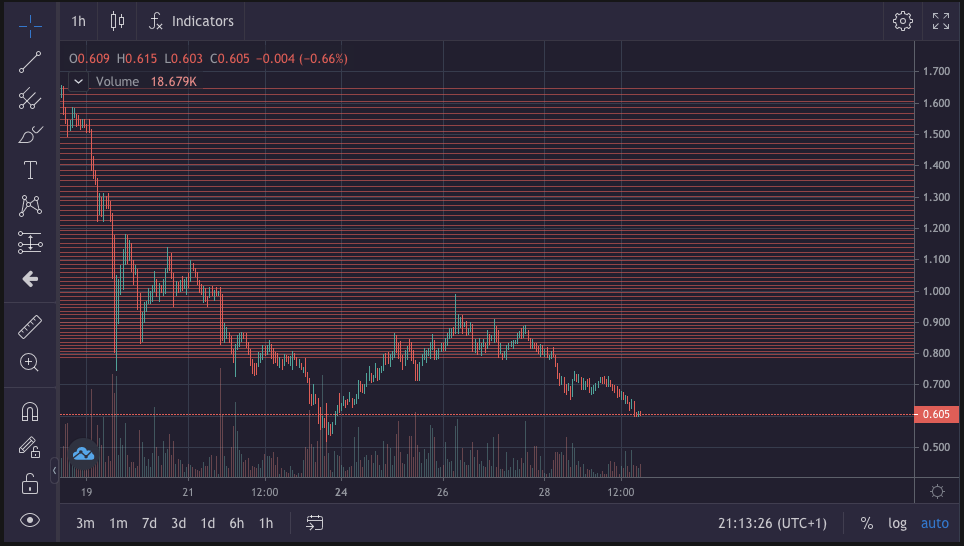Select the 1m date range
Viewport: 964px width, 546px height.
tap(118, 523)
